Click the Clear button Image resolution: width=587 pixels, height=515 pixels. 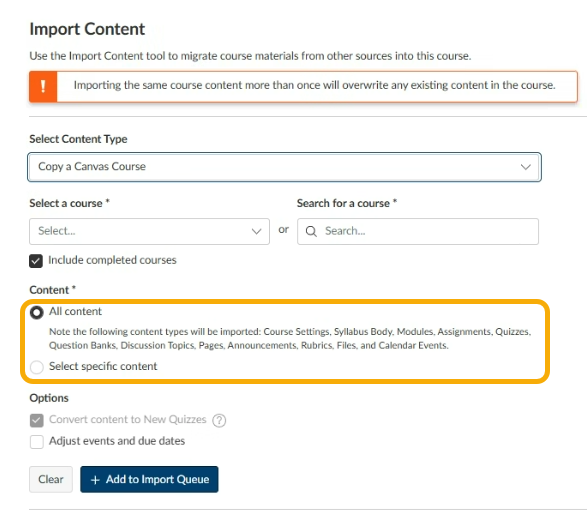(x=51, y=479)
